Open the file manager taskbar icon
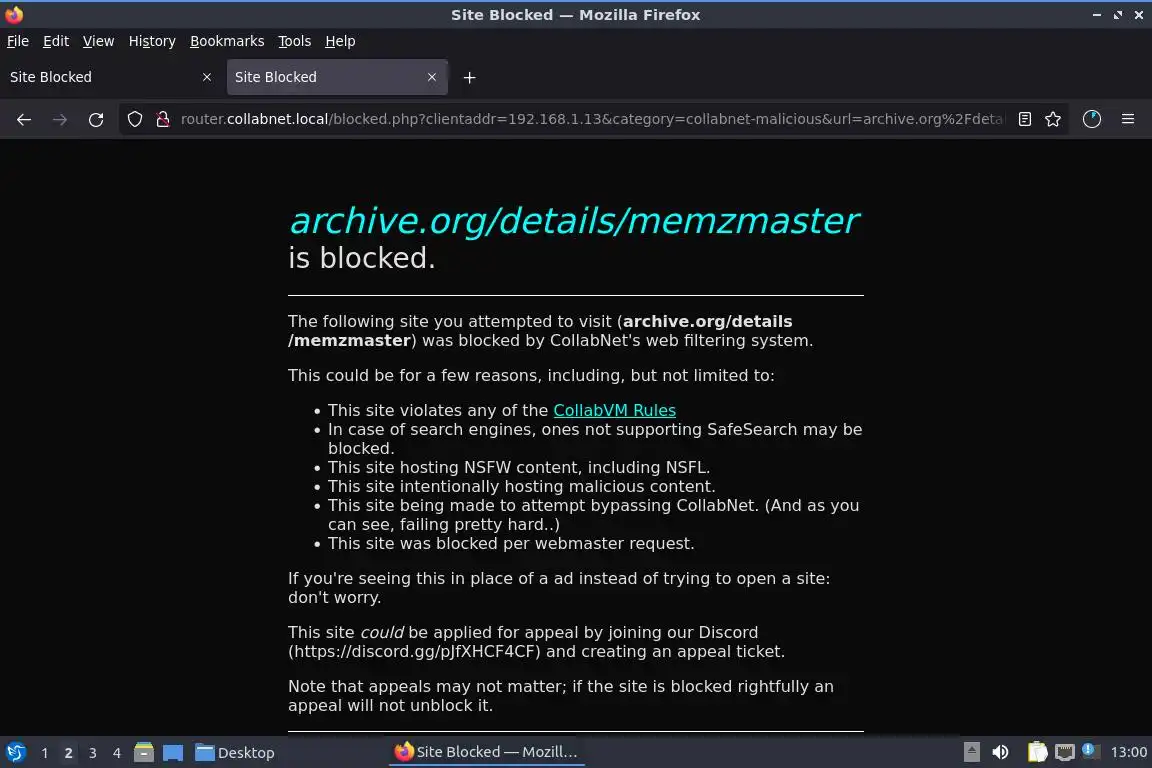Image resolution: width=1152 pixels, height=768 pixels. (x=144, y=752)
